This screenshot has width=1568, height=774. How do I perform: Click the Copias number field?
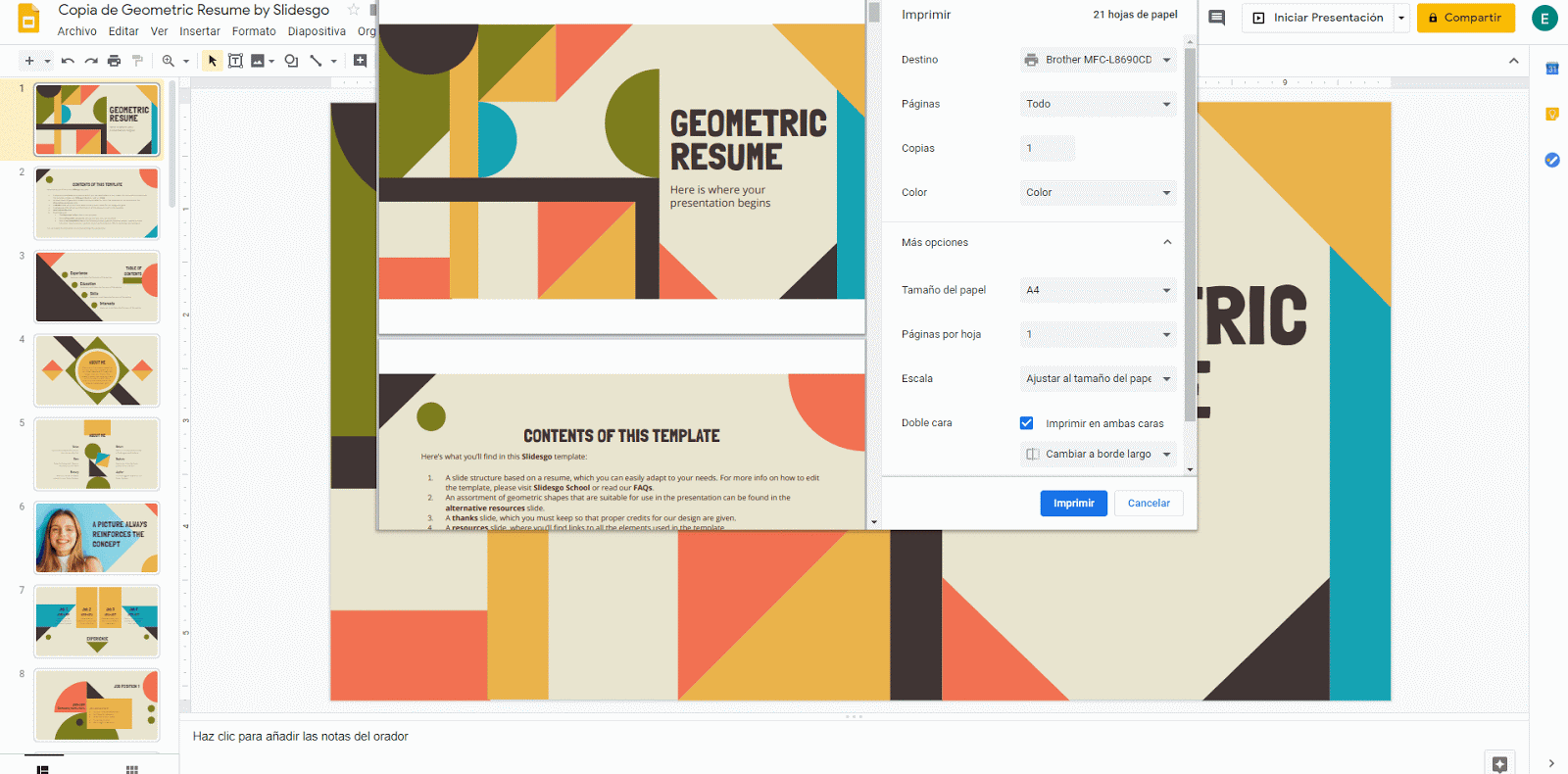(x=1048, y=148)
